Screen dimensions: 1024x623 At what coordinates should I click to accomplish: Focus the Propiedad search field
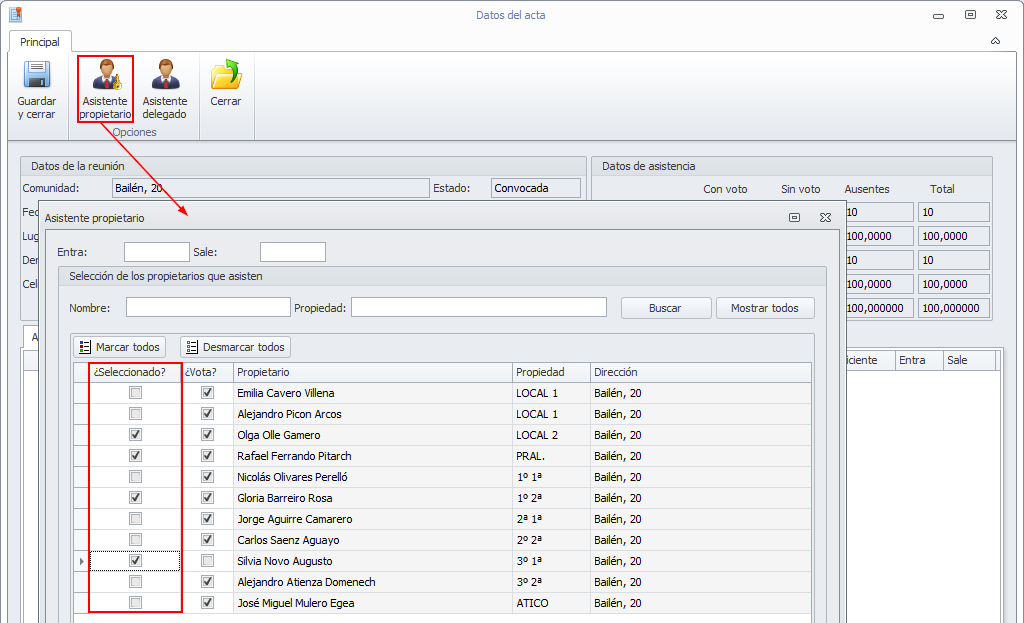[x=478, y=307]
